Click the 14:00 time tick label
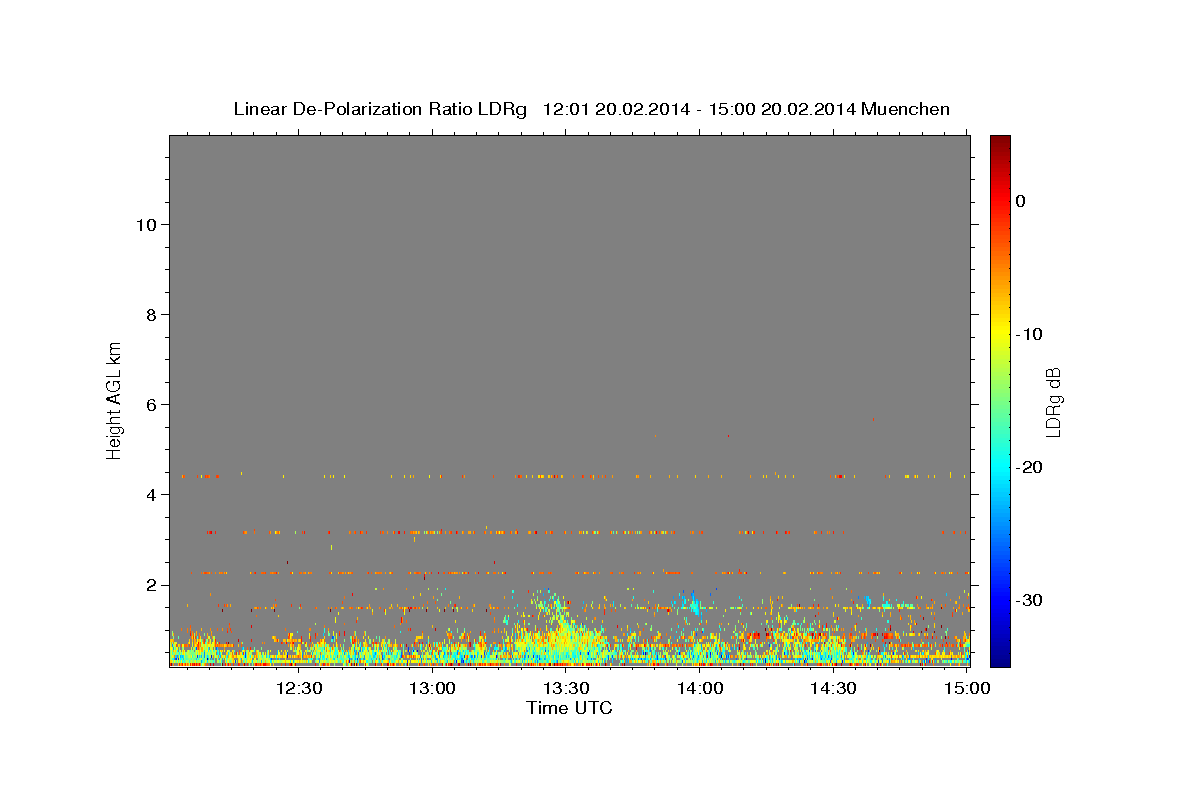Screen dimensions: 1200x800 [x=699, y=688]
